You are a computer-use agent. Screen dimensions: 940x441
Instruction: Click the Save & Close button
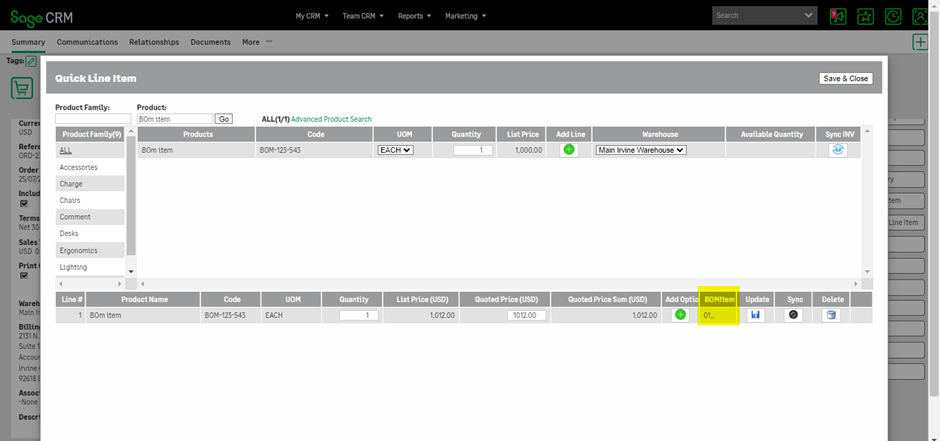click(x=845, y=78)
